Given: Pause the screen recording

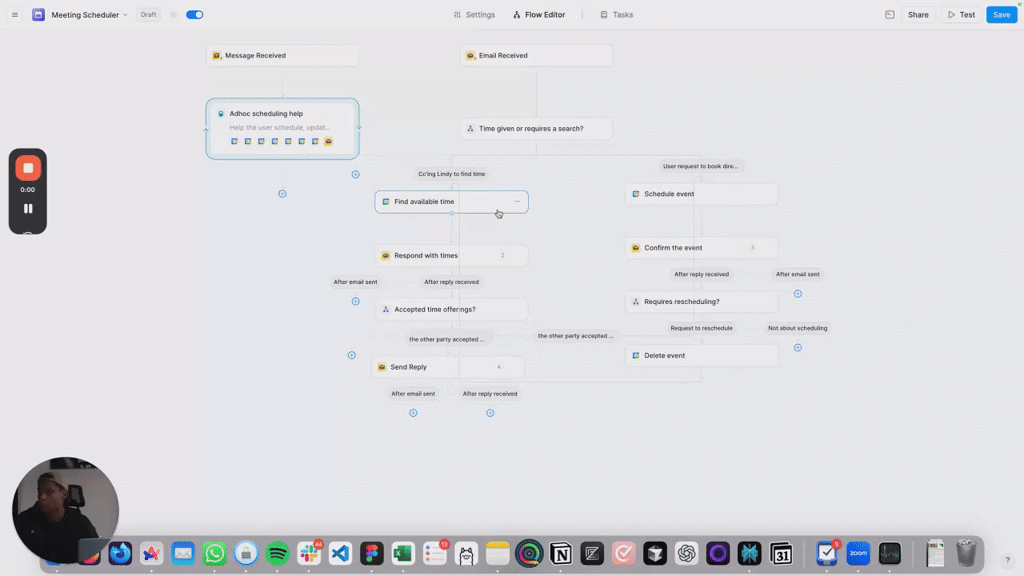Looking at the screenshot, I should [x=28, y=209].
